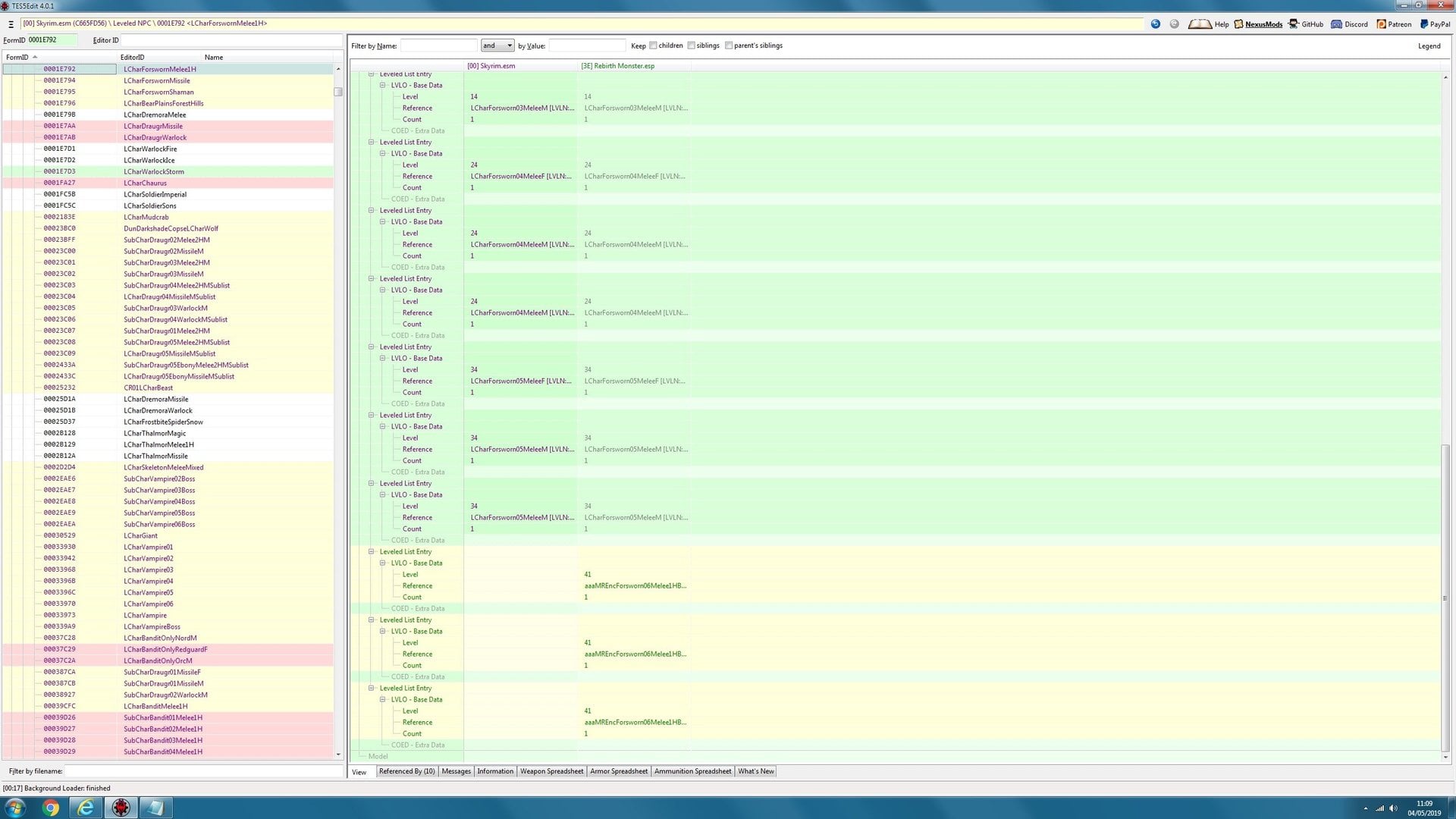Click the EditorID column header
Viewport: 1456px width, 819px height.
tap(159, 57)
